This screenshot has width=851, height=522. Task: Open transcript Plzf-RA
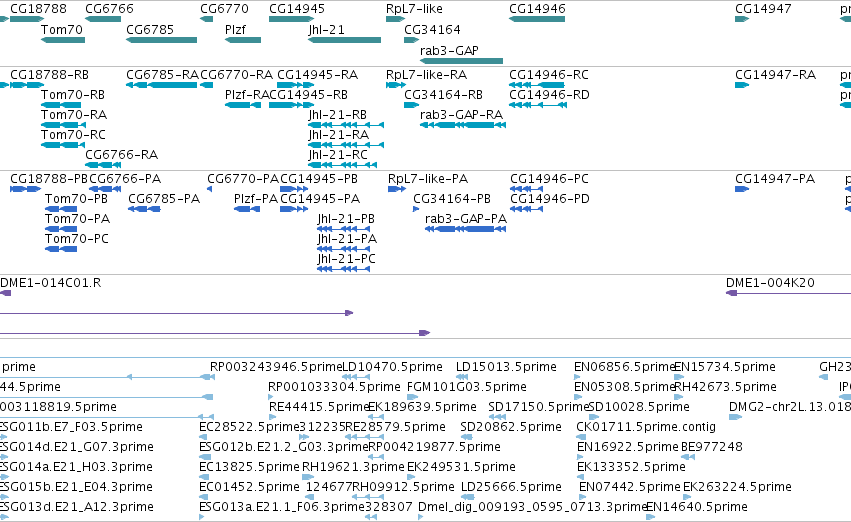pos(243,105)
